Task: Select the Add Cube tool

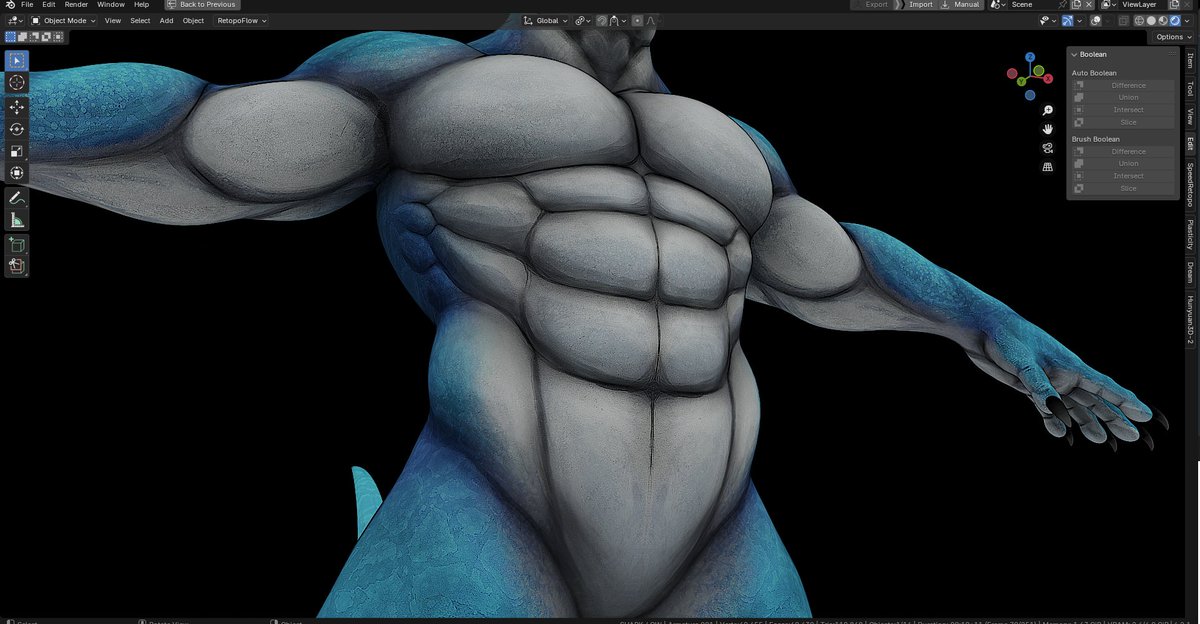Action: (16, 245)
